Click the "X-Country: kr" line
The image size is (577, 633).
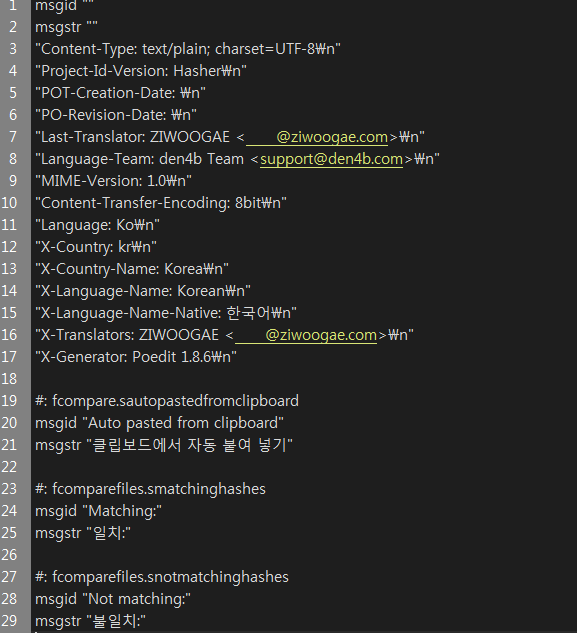pyautogui.click(x=96, y=247)
